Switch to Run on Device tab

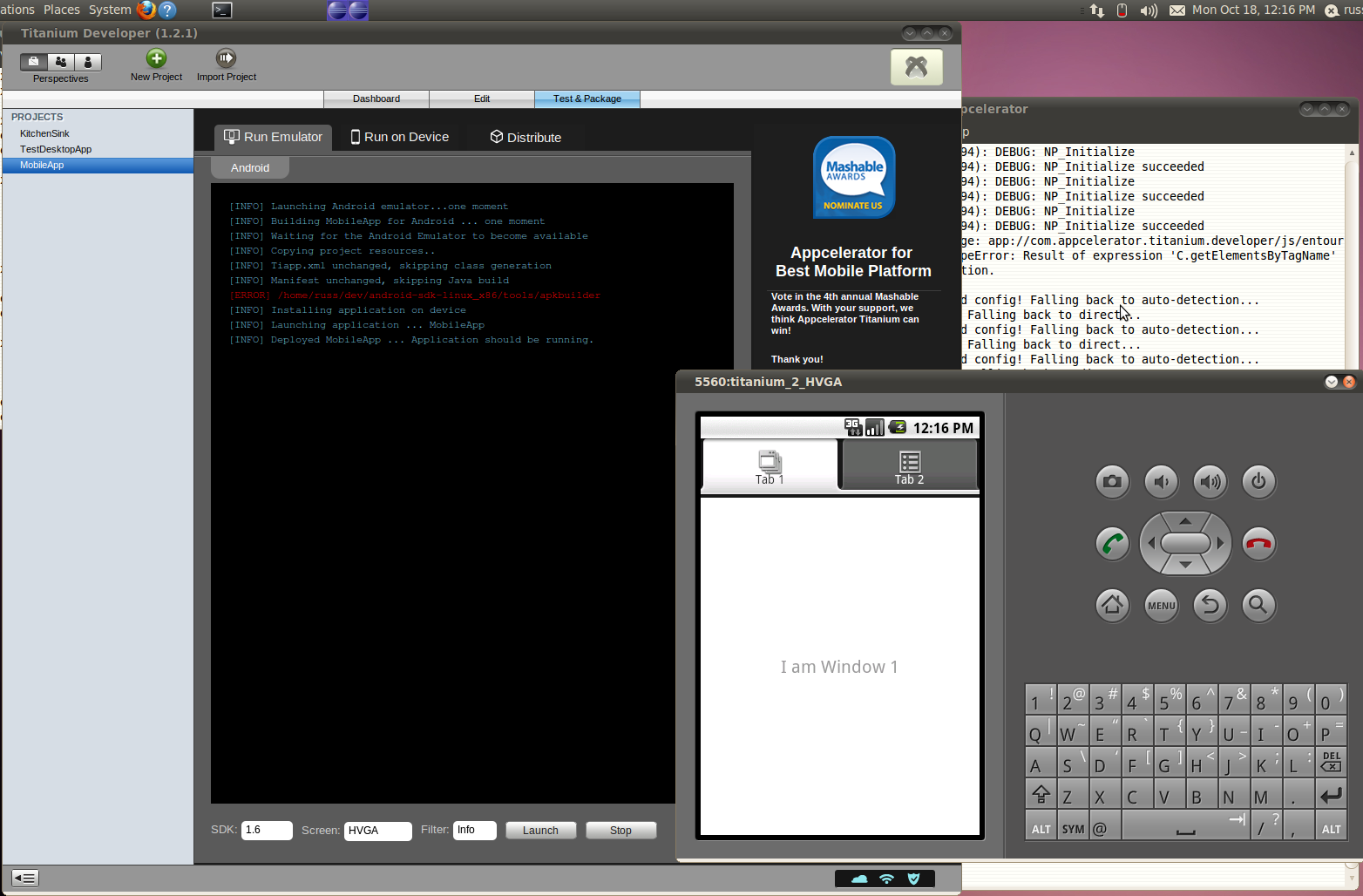(x=399, y=137)
